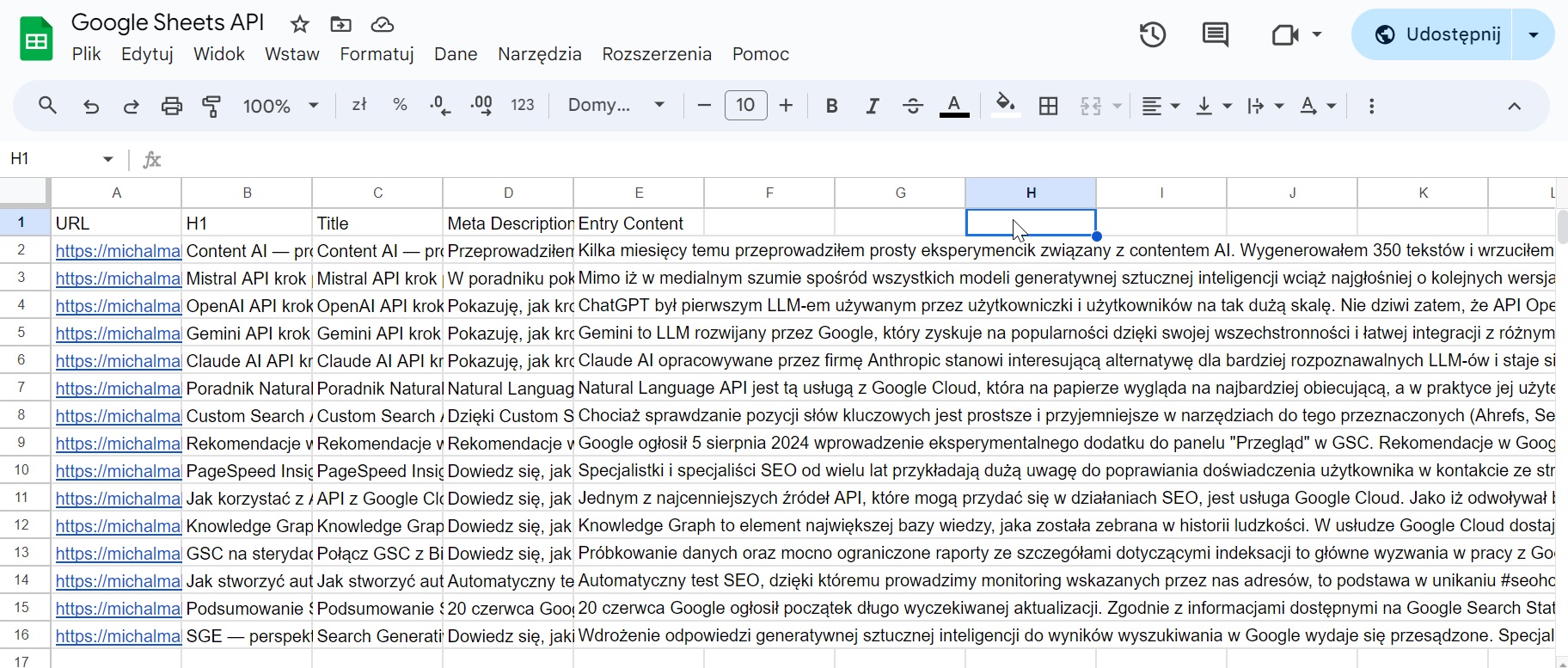Format as currency zł
The image size is (1568, 668).
(x=359, y=105)
